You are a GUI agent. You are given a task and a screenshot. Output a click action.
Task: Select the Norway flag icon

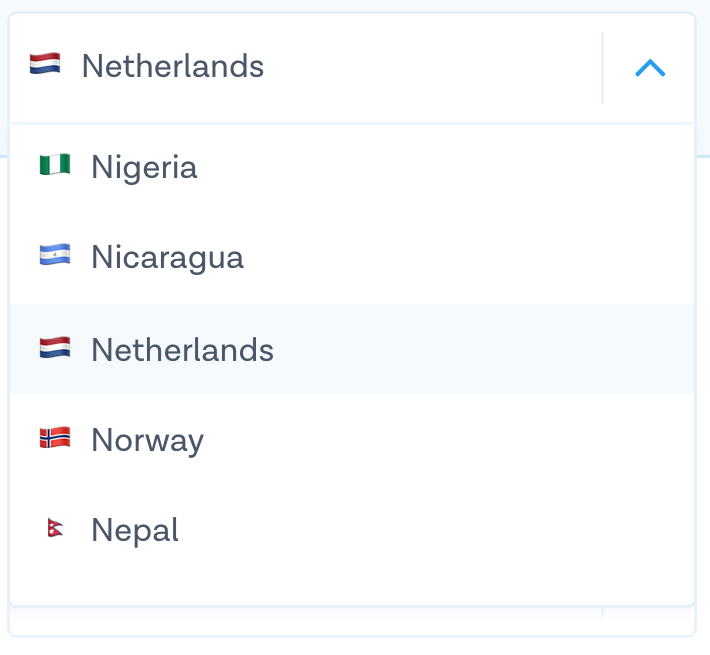click(55, 438)
